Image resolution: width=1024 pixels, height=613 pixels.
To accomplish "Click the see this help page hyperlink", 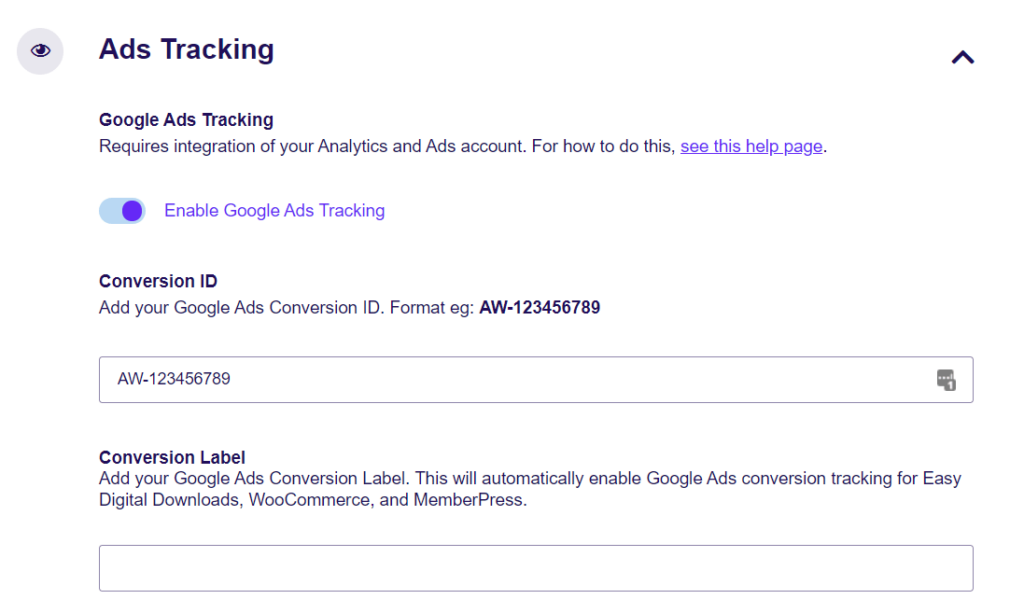I will [x=751, y=146].
